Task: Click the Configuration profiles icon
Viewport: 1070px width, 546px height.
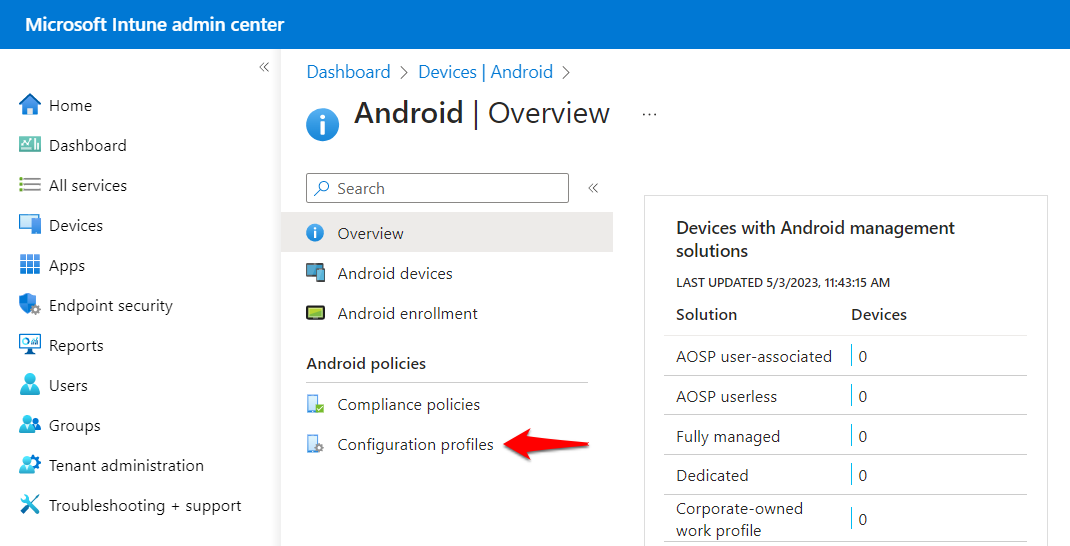Action: [315, 444]
